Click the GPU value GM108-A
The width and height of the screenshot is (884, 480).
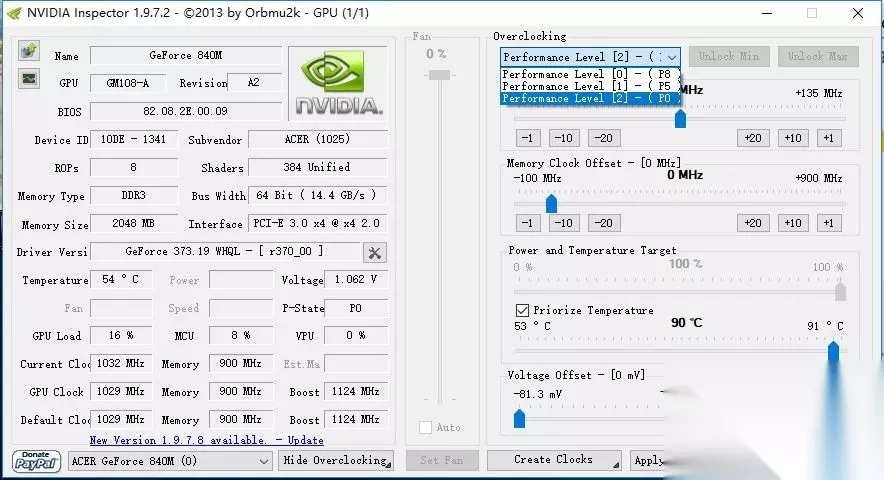(128, 83)
